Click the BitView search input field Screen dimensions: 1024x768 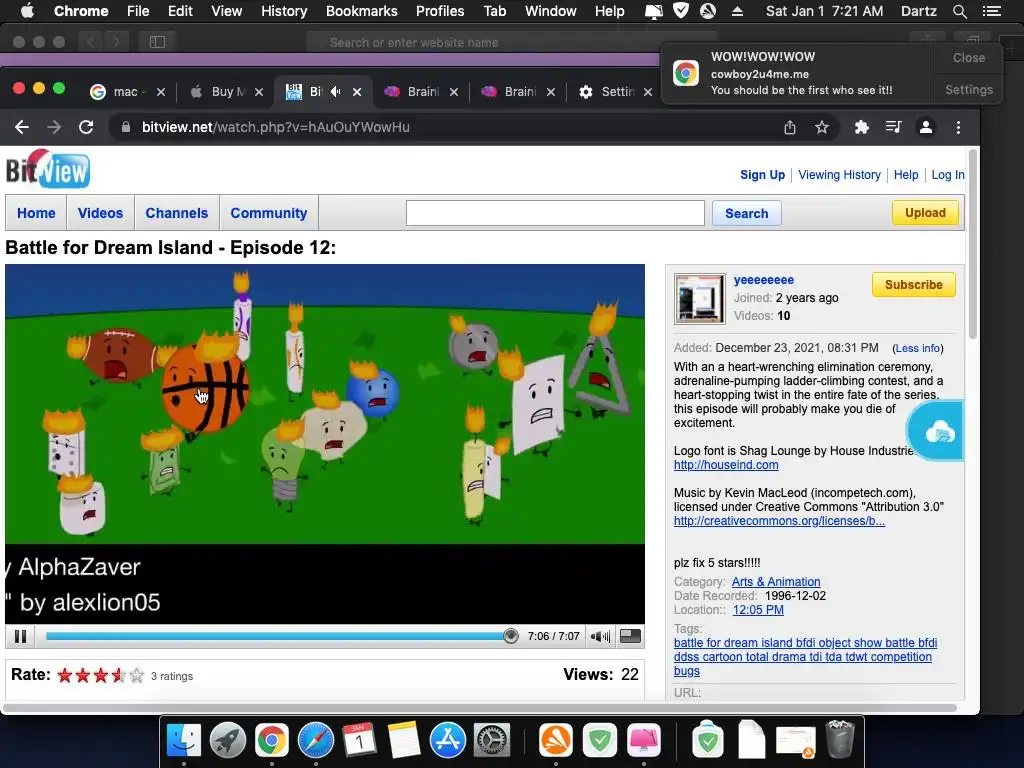tap(555, 213)
